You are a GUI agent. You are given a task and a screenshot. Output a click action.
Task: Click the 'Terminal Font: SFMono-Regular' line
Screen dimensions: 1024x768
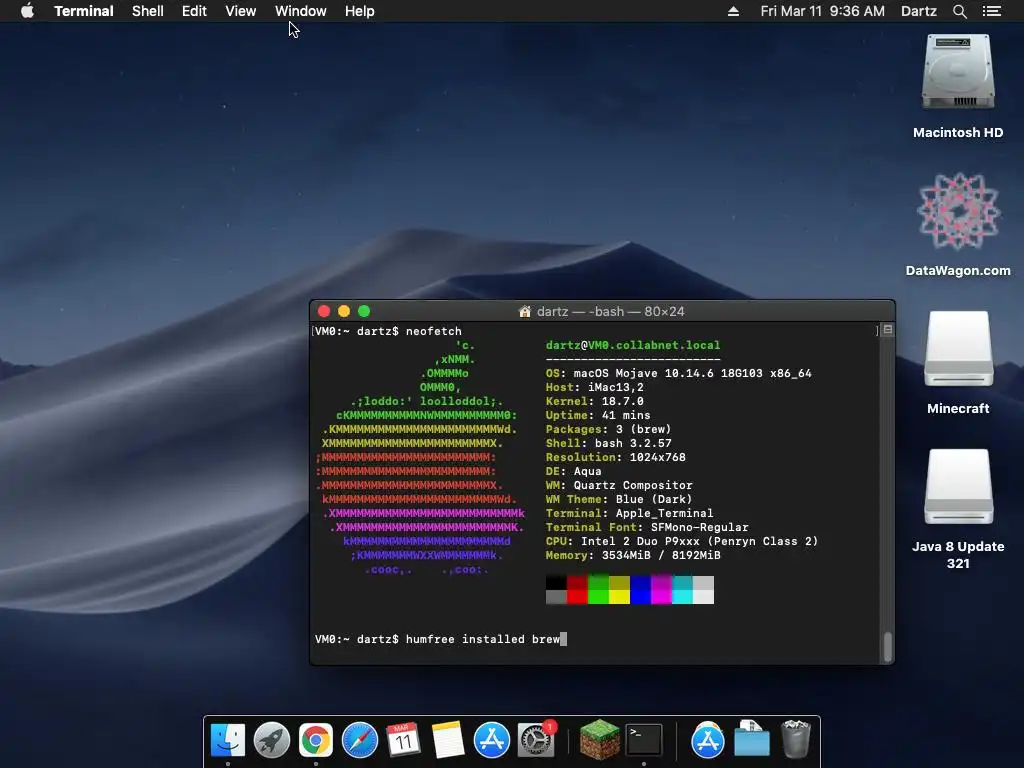tap(647, 527)
